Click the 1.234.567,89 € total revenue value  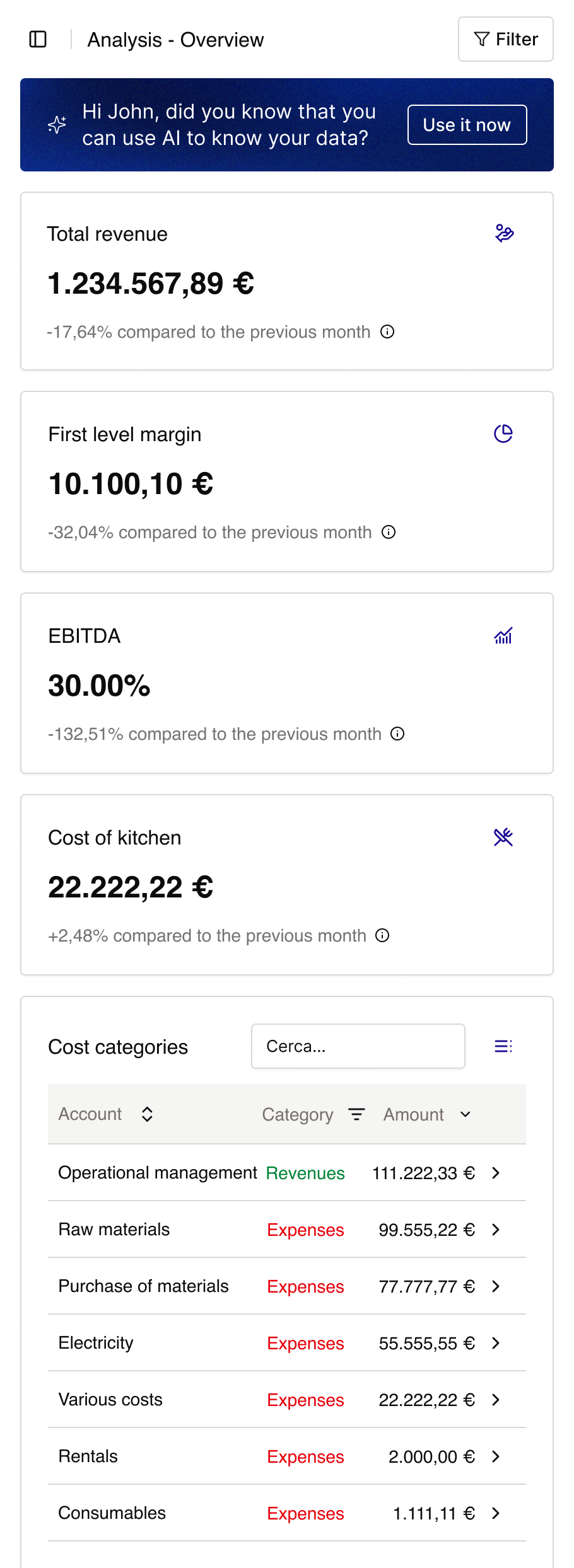pyautogui.click(x=151, y=283)
